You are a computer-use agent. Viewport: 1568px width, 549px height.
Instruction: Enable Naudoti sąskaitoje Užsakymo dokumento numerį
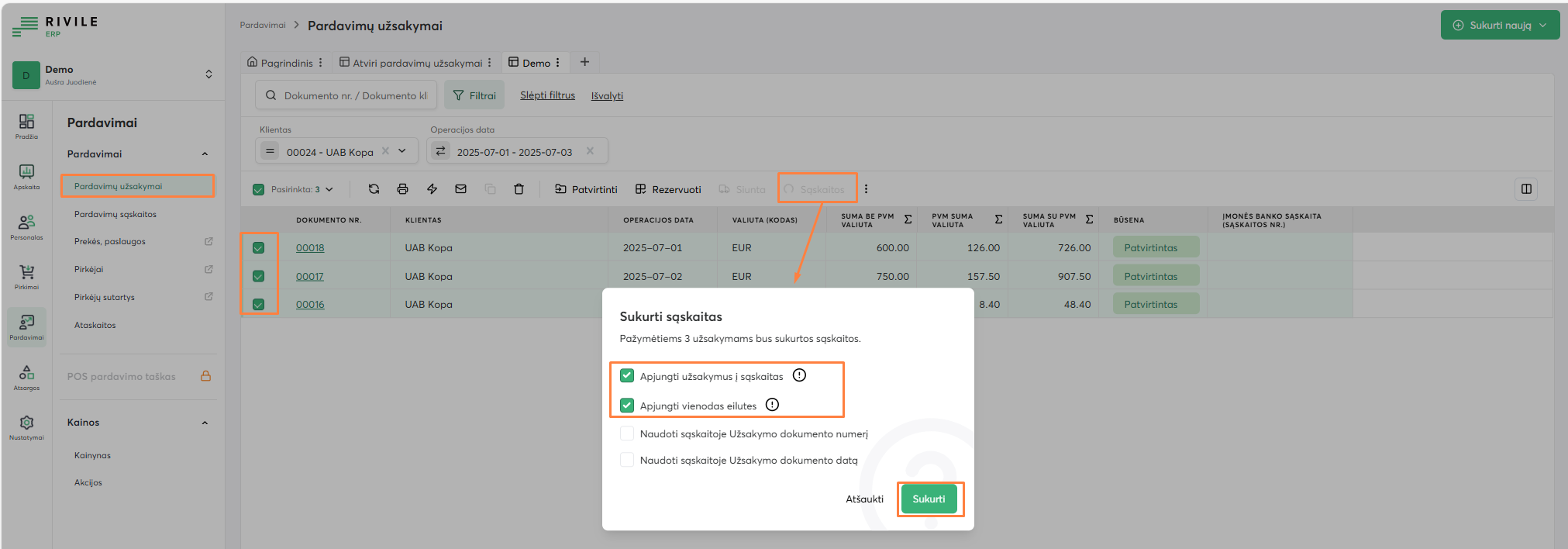[x=627, y=433]
